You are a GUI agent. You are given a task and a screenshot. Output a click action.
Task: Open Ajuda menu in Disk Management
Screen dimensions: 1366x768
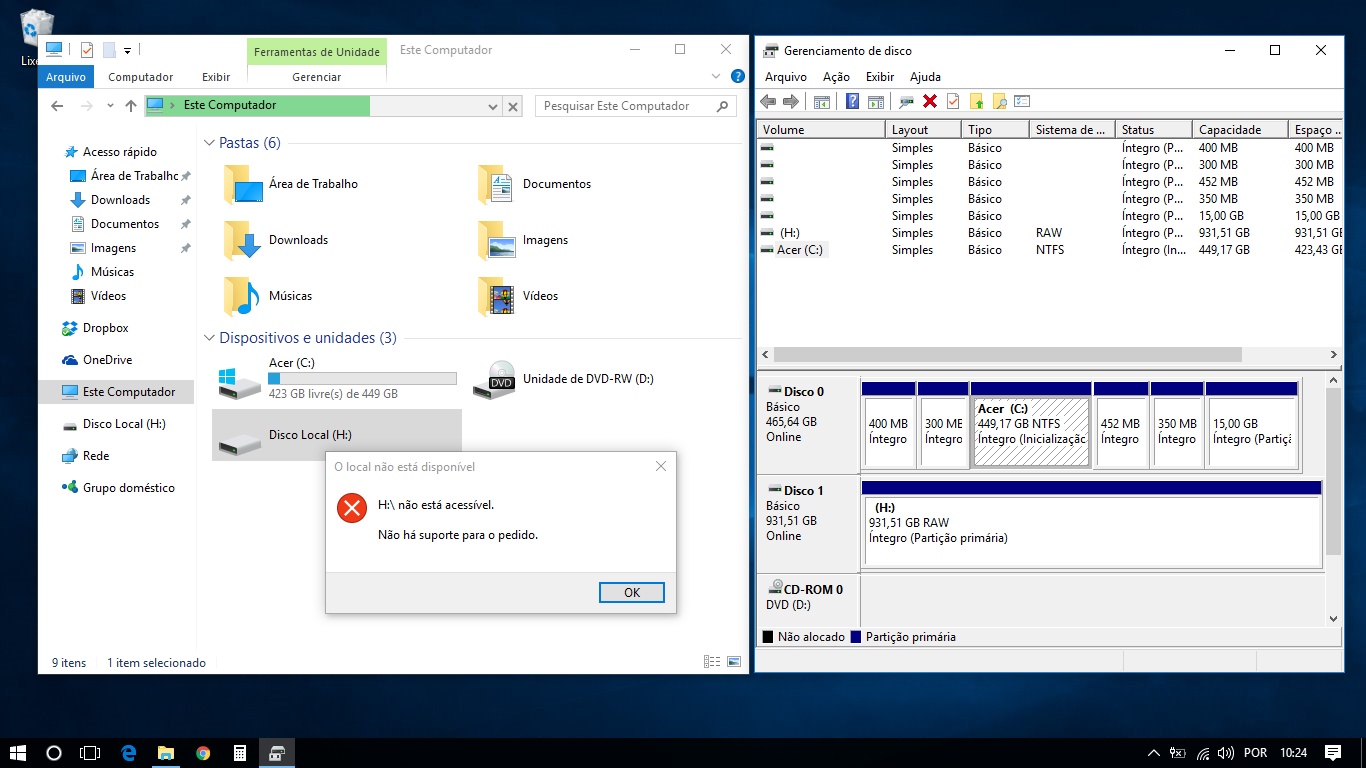(925, 77)
